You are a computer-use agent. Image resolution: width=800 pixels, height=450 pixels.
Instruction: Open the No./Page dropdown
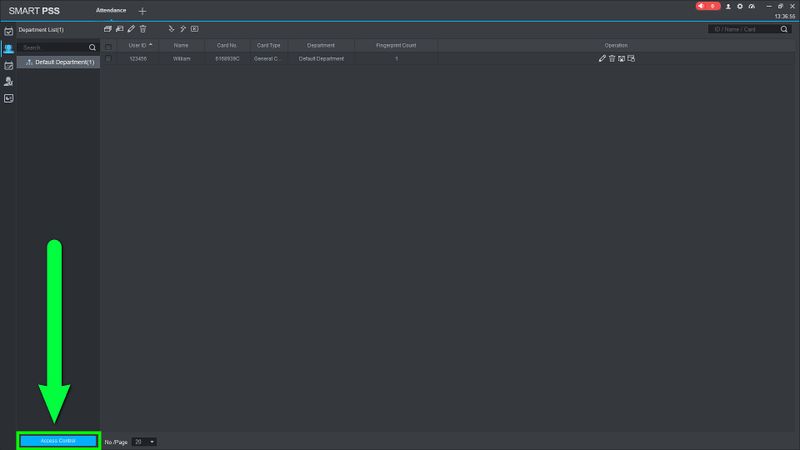click(x=144, y=442)
